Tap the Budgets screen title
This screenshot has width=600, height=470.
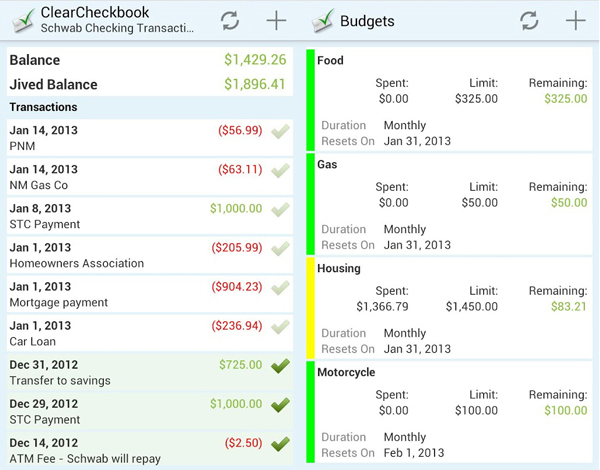point(367,21)
